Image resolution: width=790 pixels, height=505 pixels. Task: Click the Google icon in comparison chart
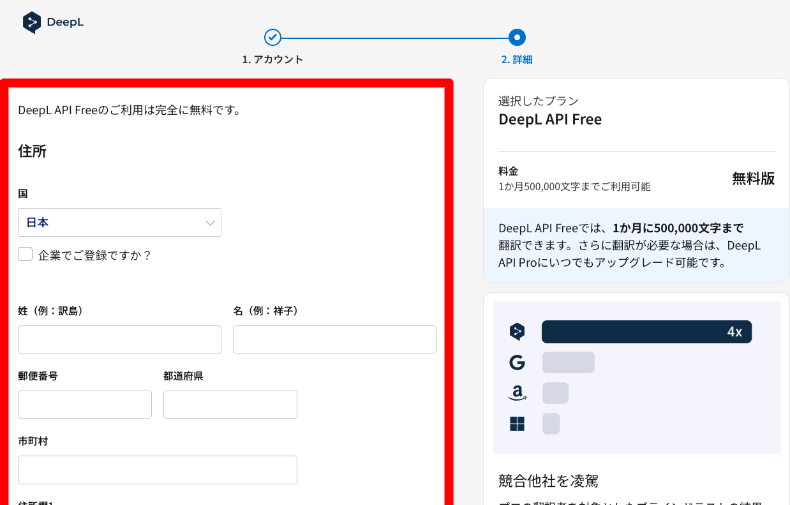coord(517,362)
